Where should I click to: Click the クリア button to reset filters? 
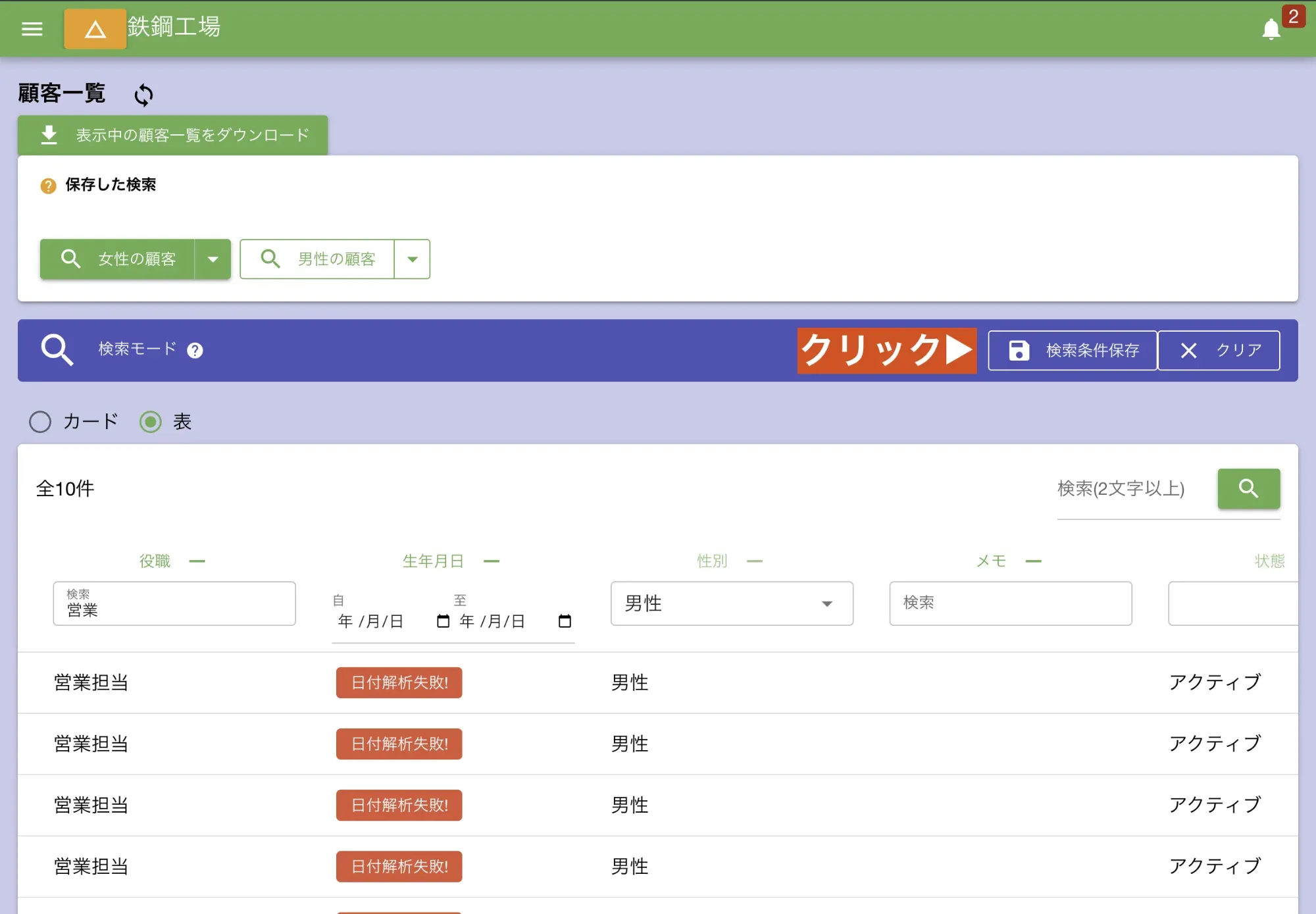(1219, 350)
